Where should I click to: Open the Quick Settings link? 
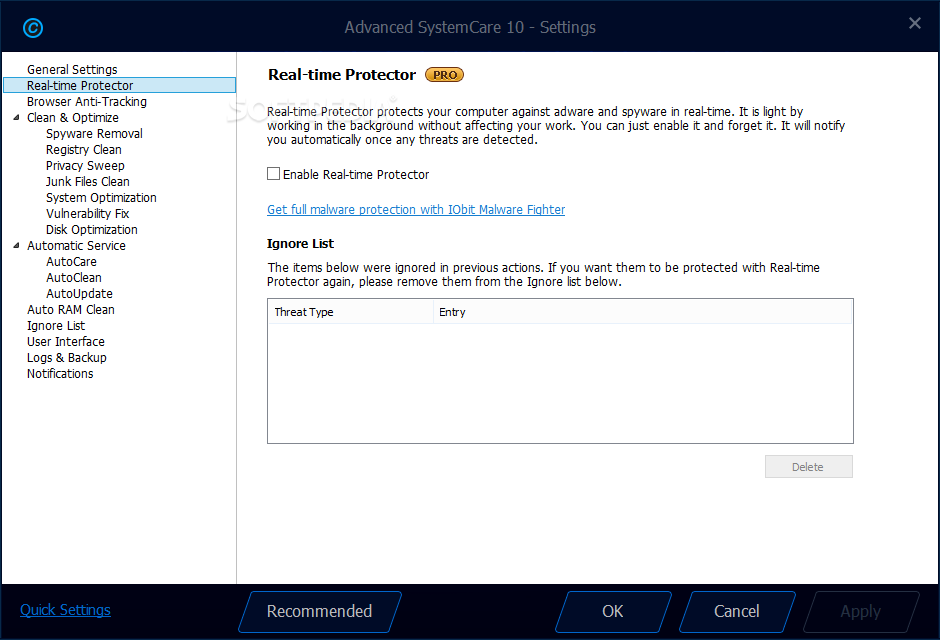(65, 610)
